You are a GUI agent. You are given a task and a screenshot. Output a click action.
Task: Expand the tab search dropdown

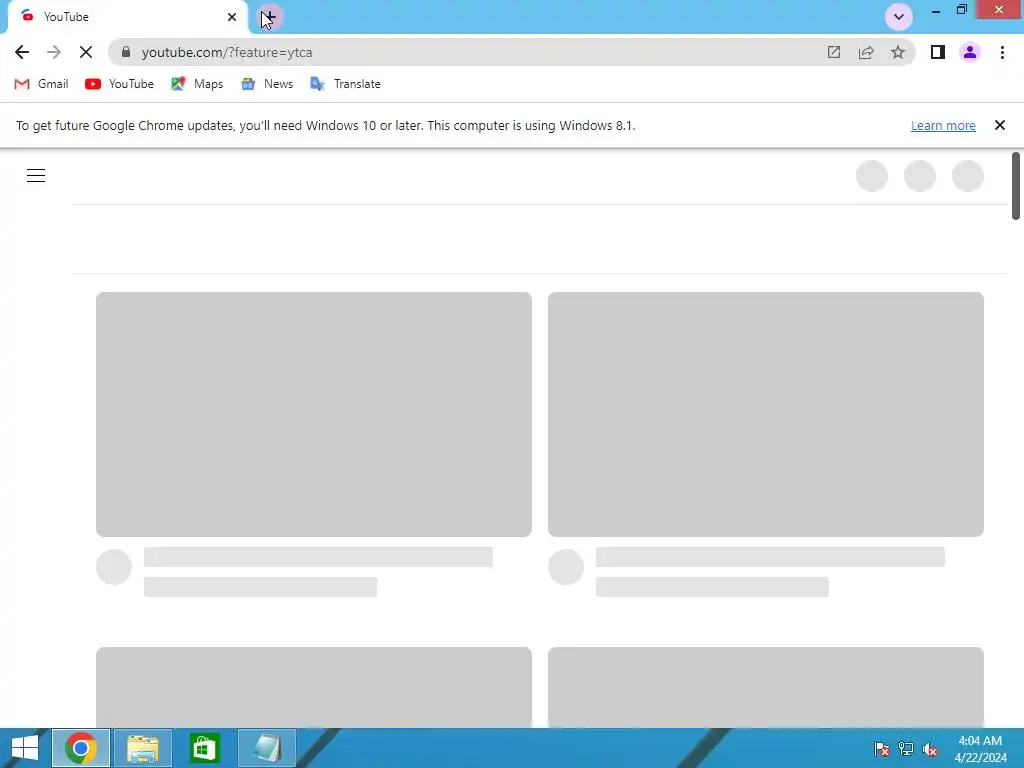point(899,17)
